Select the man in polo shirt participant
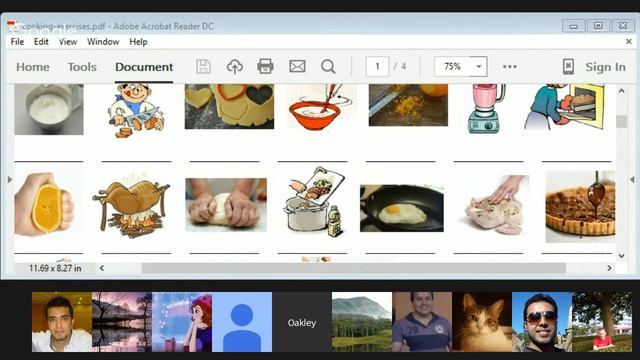This screenshot has height=360, width=640. coord(422,322)
